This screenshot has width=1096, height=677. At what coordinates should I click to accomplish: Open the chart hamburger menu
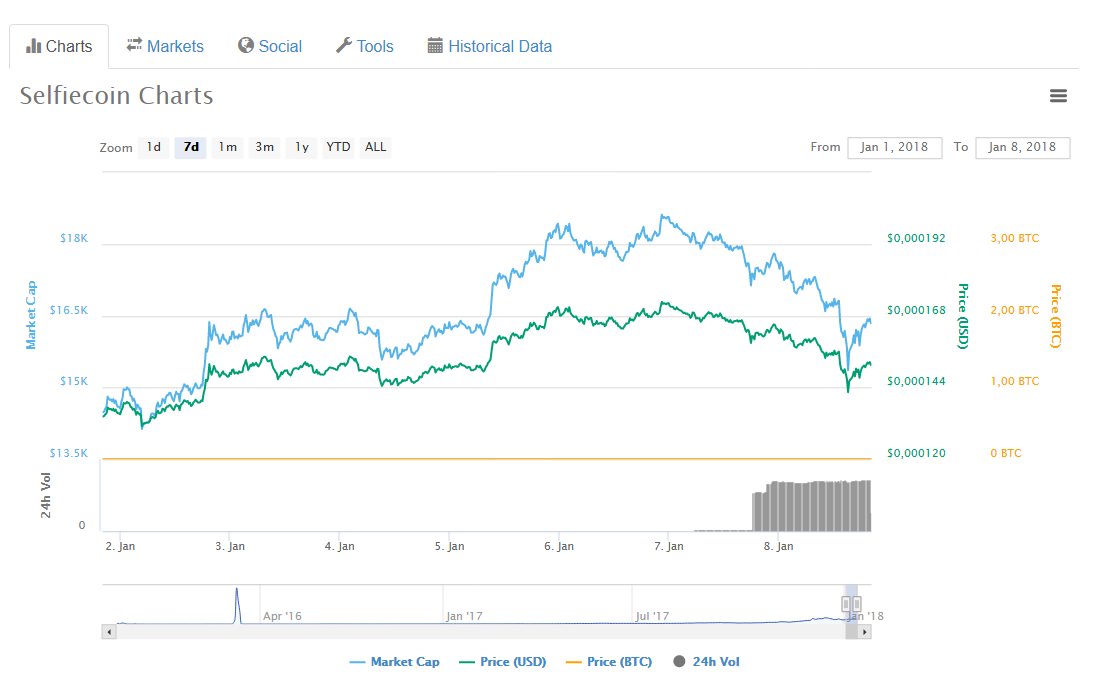point(1058,96)
